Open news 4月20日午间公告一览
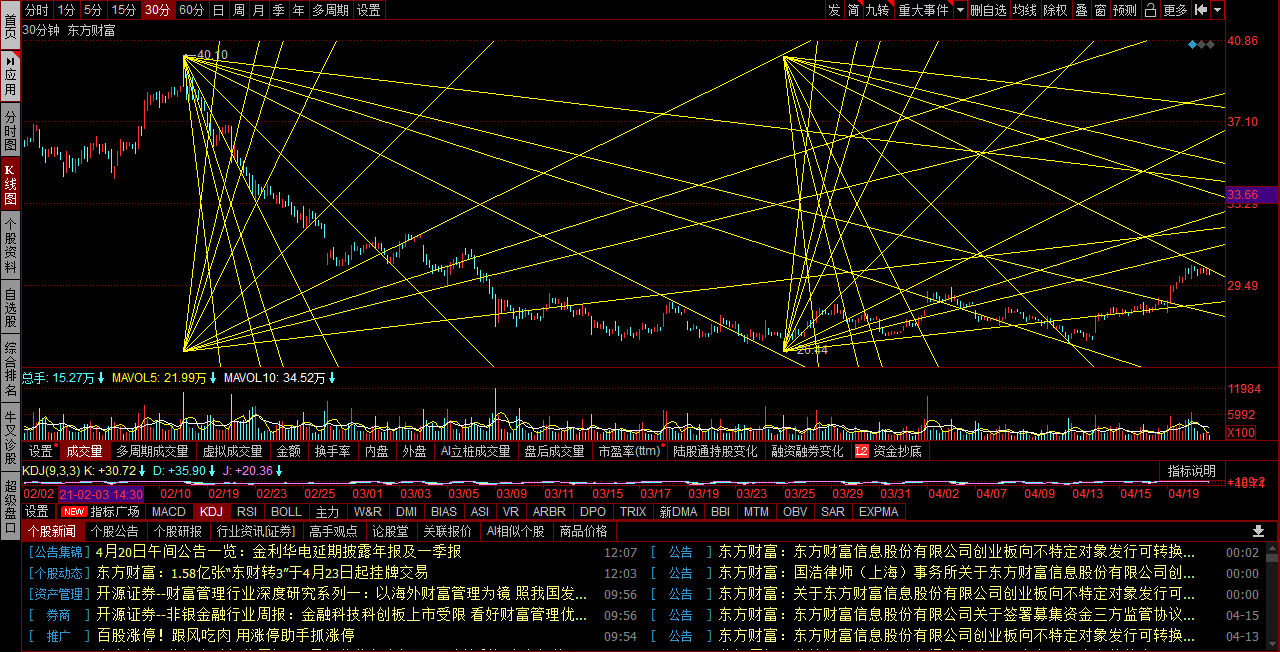Viewport: 1280px width, 652px height. 279,551
